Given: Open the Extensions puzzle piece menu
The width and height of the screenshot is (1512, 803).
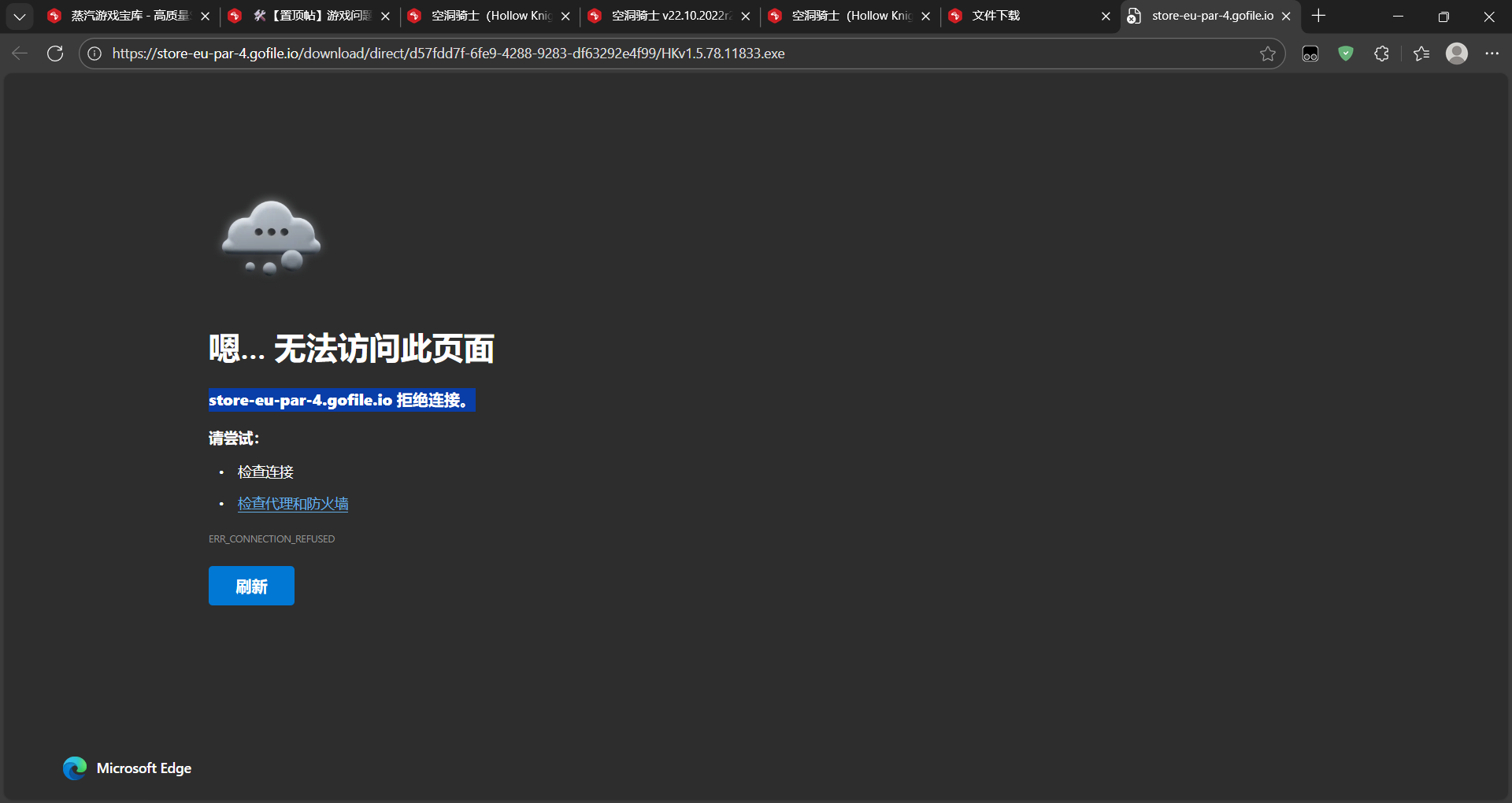Looking at the screenshot, I should [x=1381, y=54].
